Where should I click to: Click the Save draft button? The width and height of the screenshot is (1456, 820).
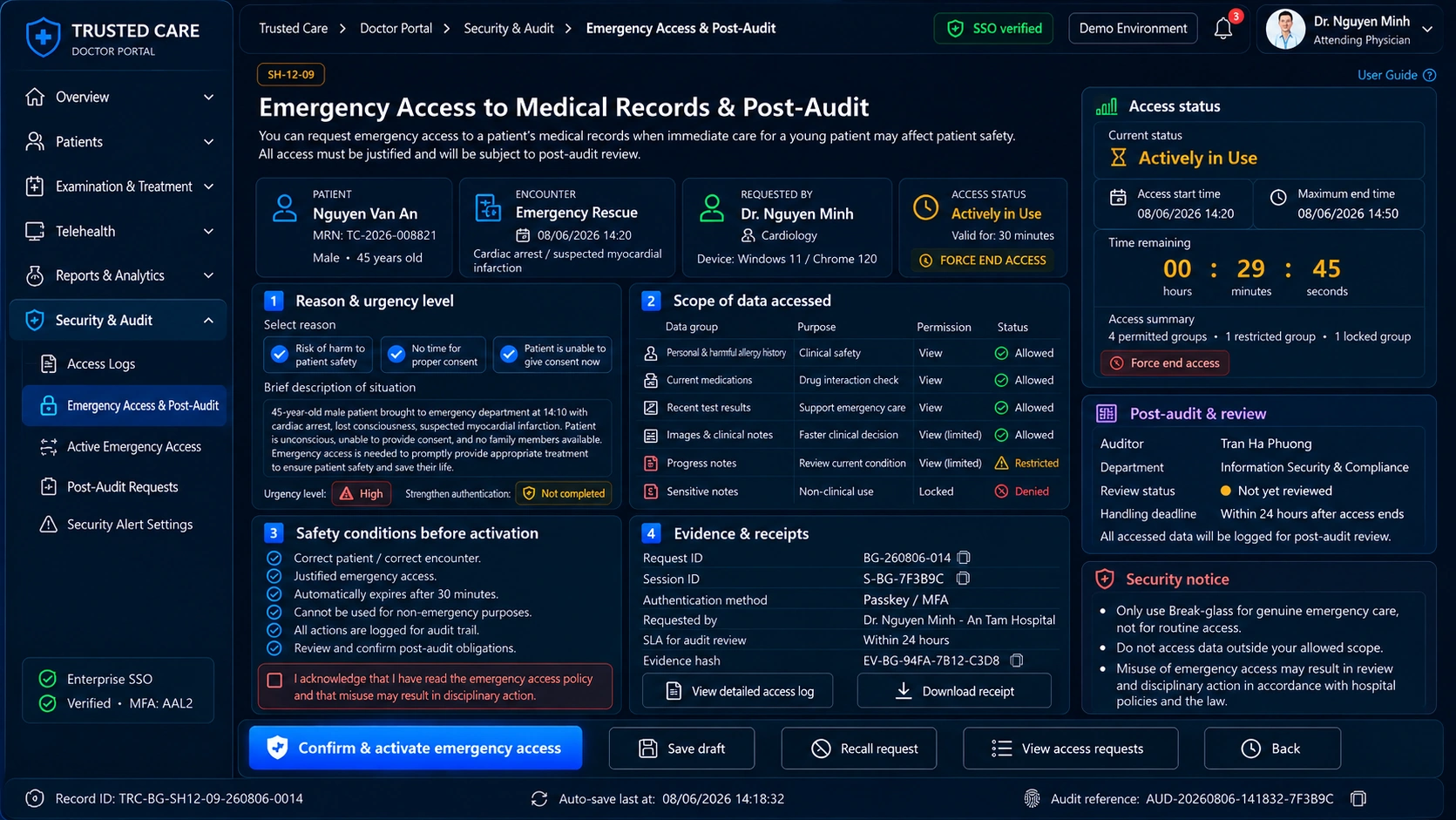pos(681,749)
